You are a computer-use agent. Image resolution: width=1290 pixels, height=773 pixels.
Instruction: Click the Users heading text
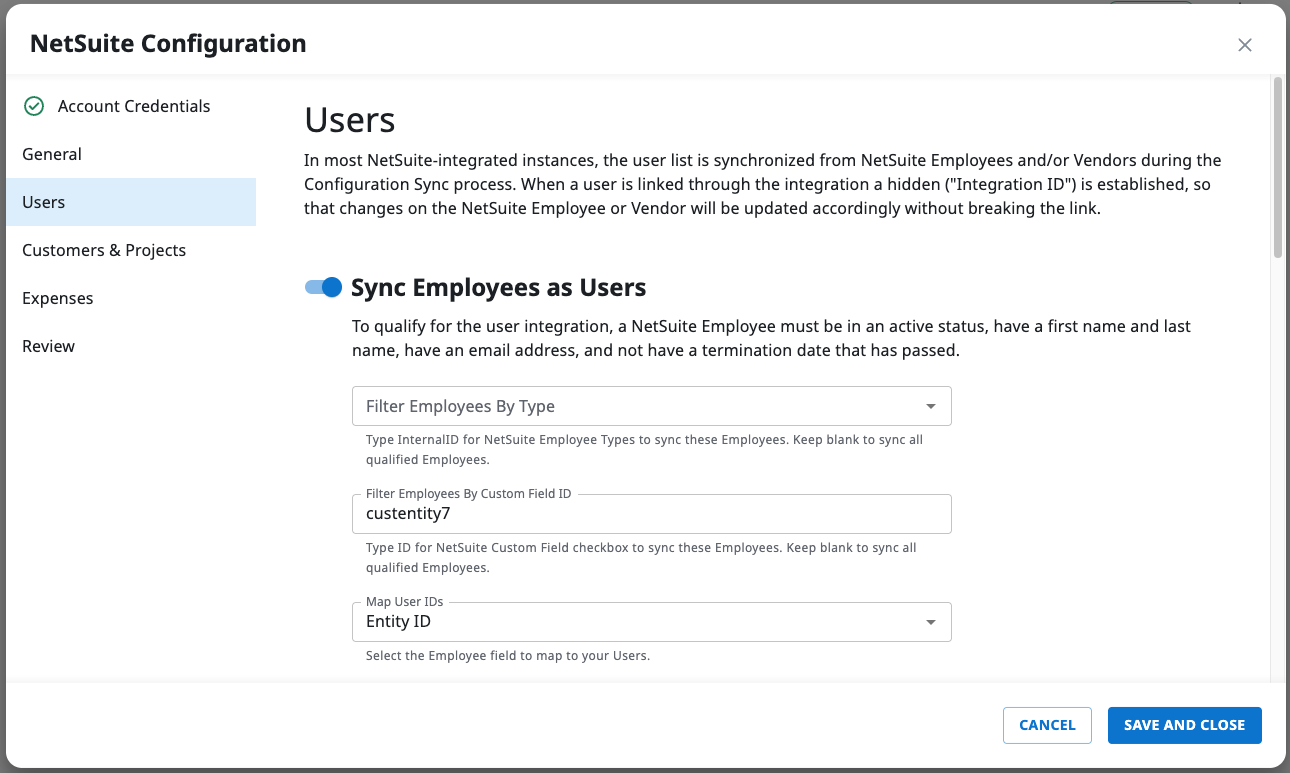pos(350,120)
